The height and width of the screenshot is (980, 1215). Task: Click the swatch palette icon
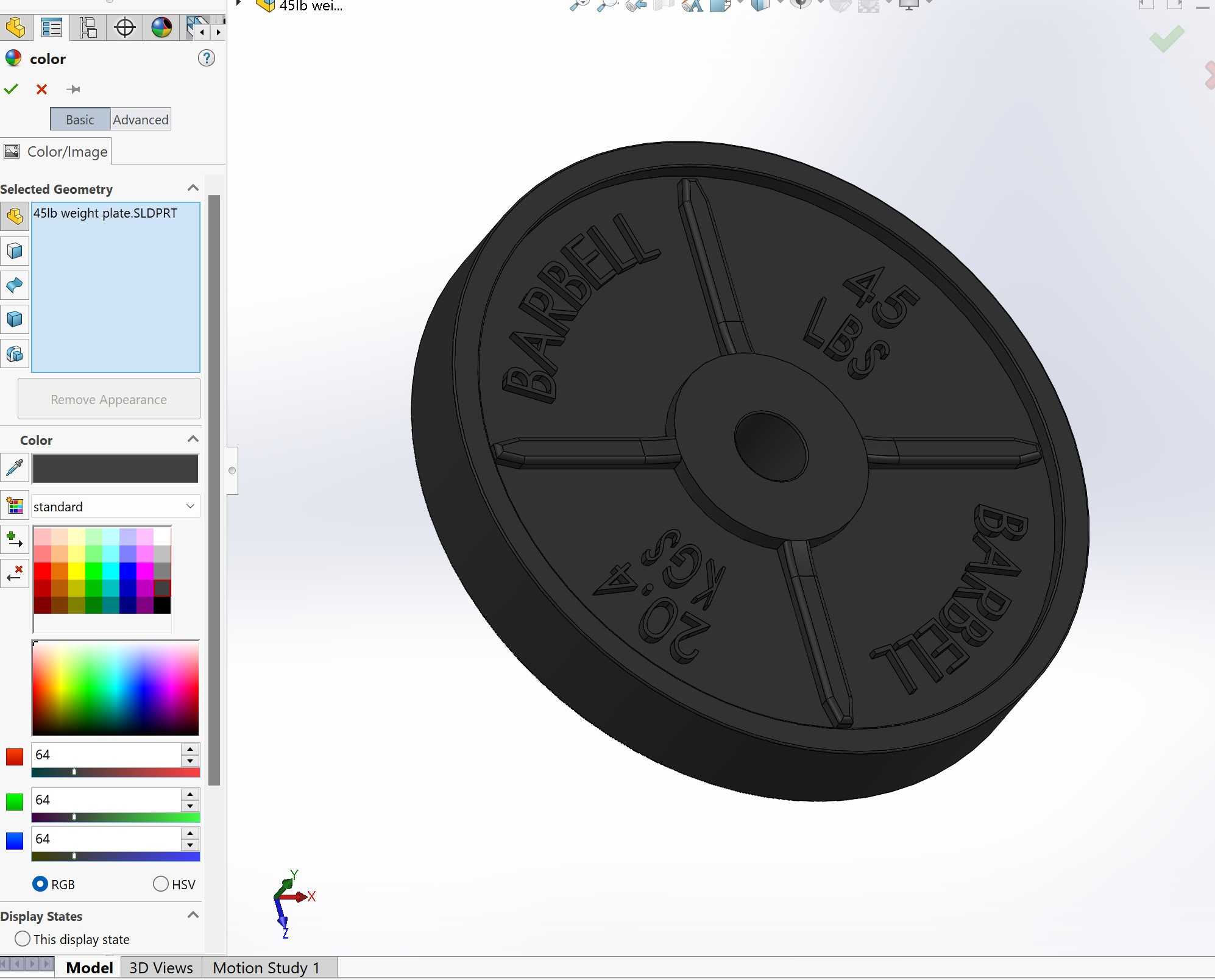15,506
